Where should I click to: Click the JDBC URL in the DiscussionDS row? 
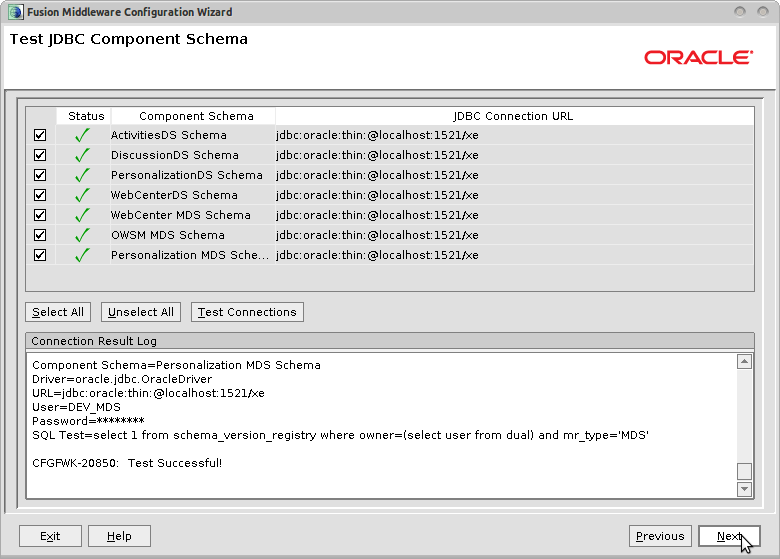click(377, 155)
